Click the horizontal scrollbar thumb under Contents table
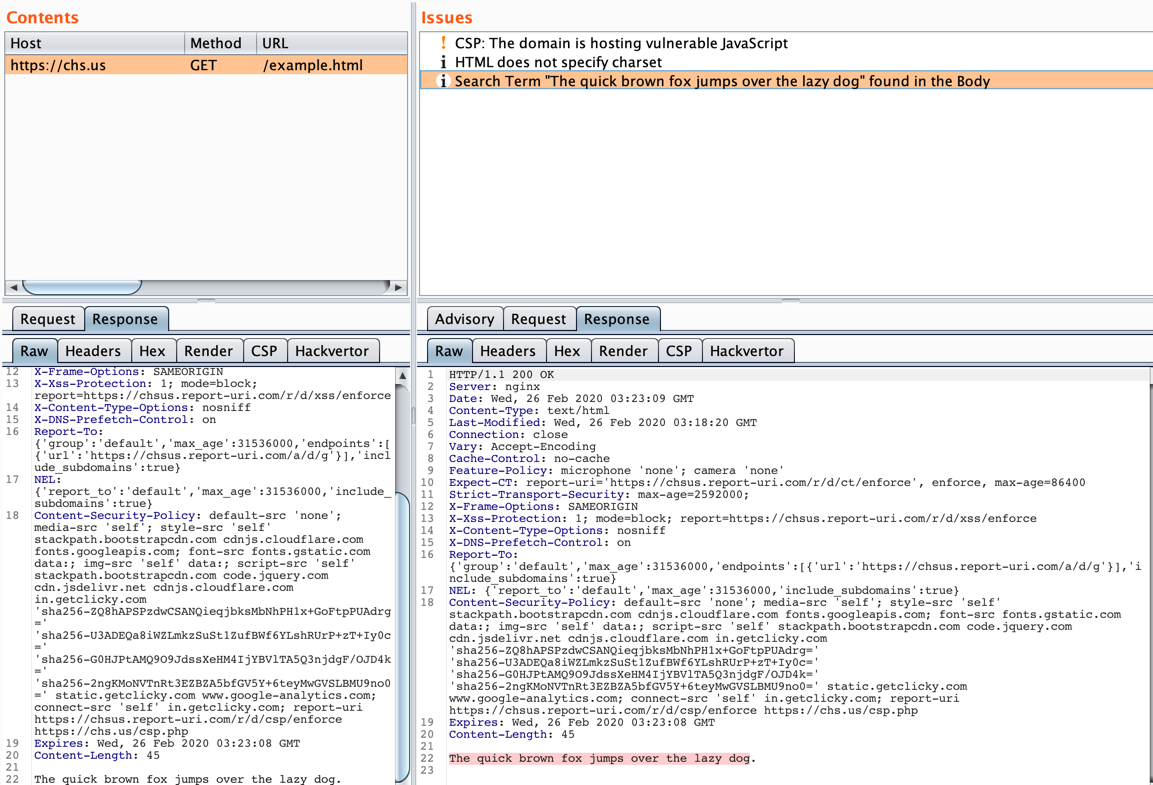The image size is (1153, 785). click(82, 287)
